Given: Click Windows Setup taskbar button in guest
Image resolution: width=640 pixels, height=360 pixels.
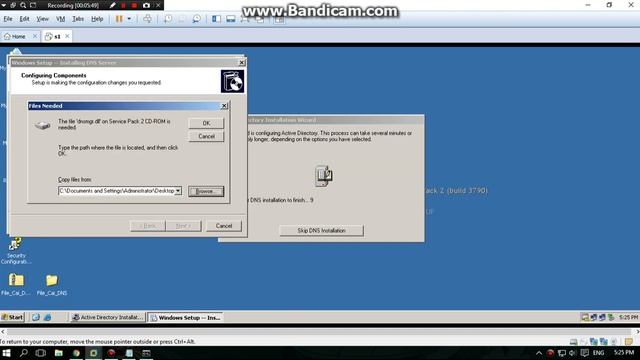Looking at the screenshot, I should pyautogui.click(x=185, y=317).
